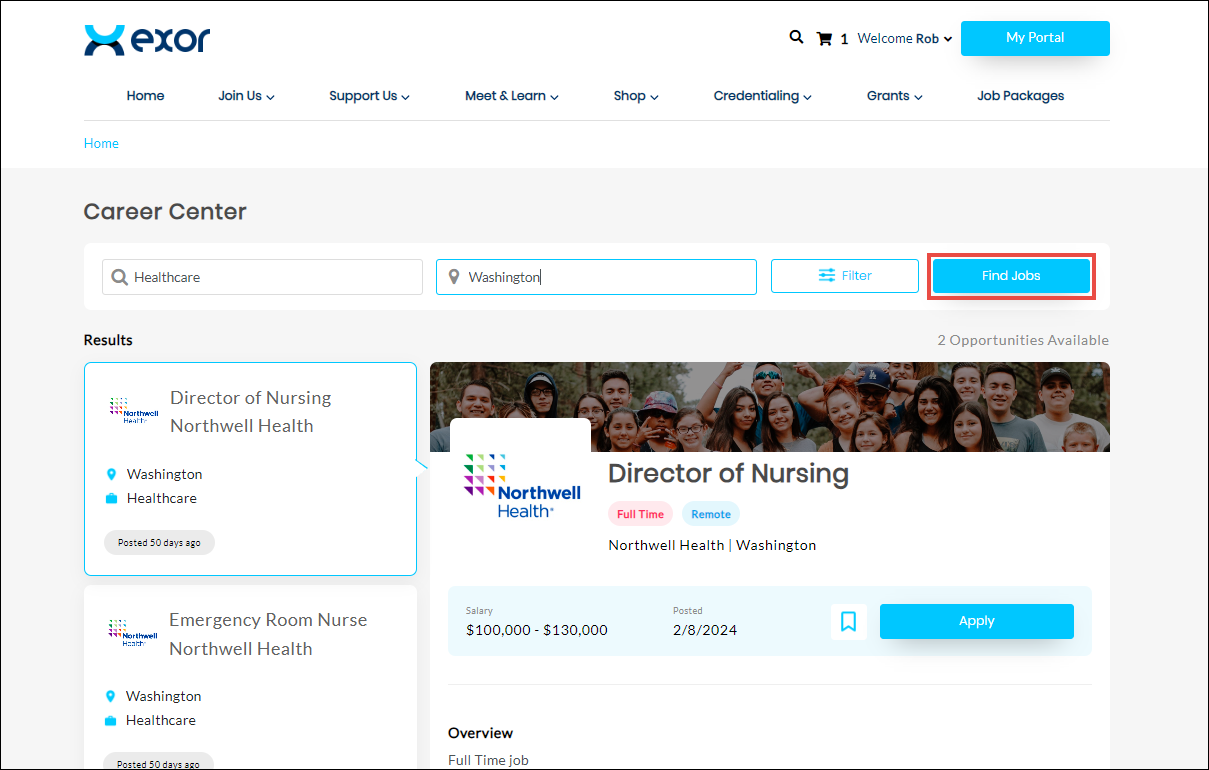Viewport: 1209px width, 770px height.
Task: Bookmark the Director of Nursing job
Action: (848, 621)
